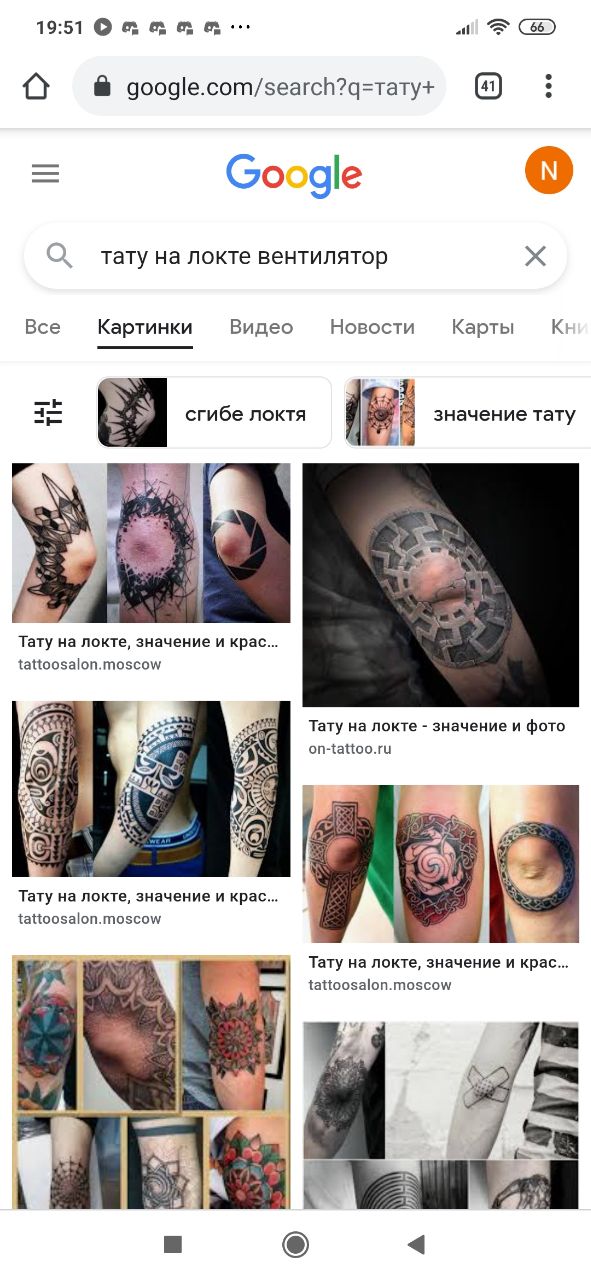Clear the search query with X

click(x=536, y=256)
